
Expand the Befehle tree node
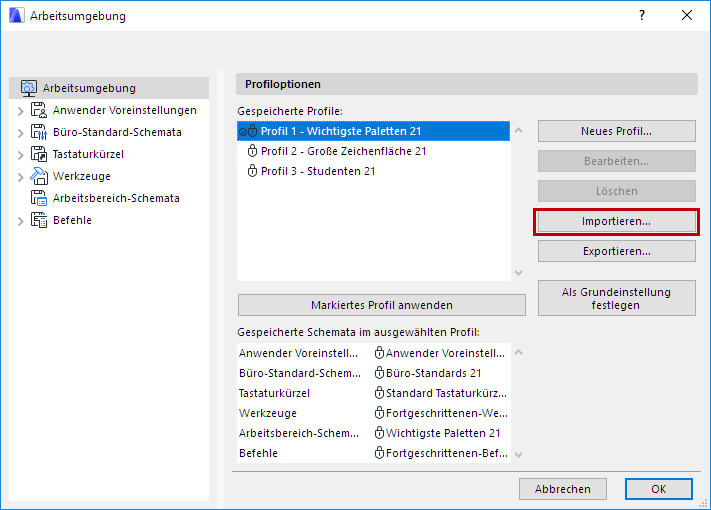click(x=20, y=220)
